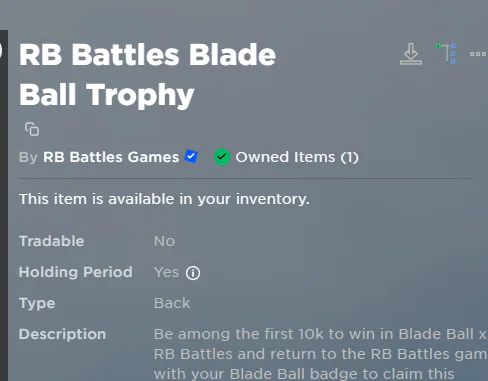Click the Tradable label
Image resolution: width=488 pixels, height=381 pixels.
pos(52,241)
